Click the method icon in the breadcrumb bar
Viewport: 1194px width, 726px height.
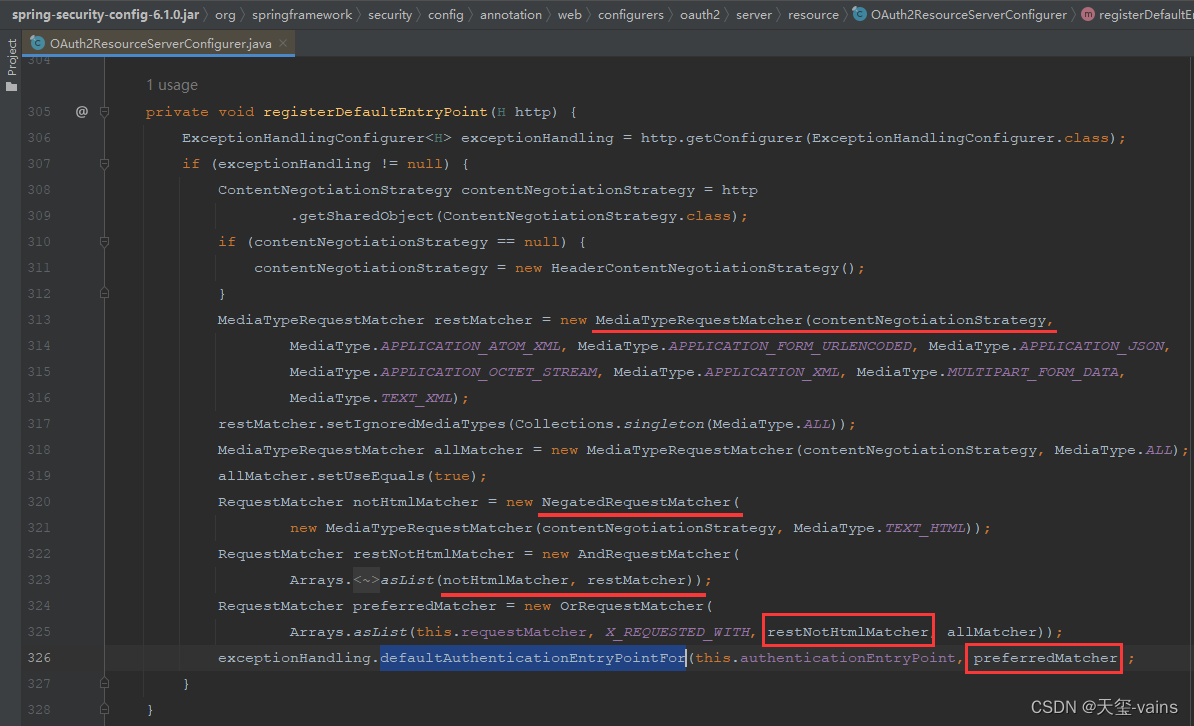tap(1088, 14)
